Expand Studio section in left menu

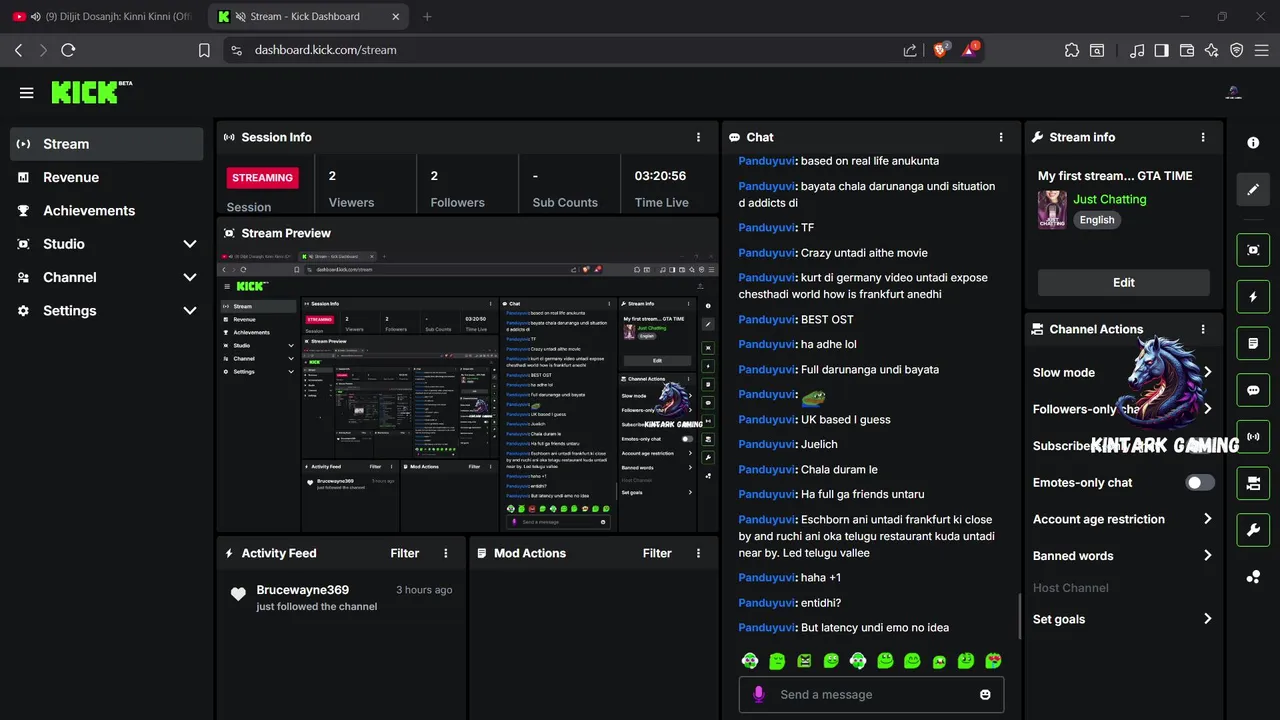tap(190, 244)
